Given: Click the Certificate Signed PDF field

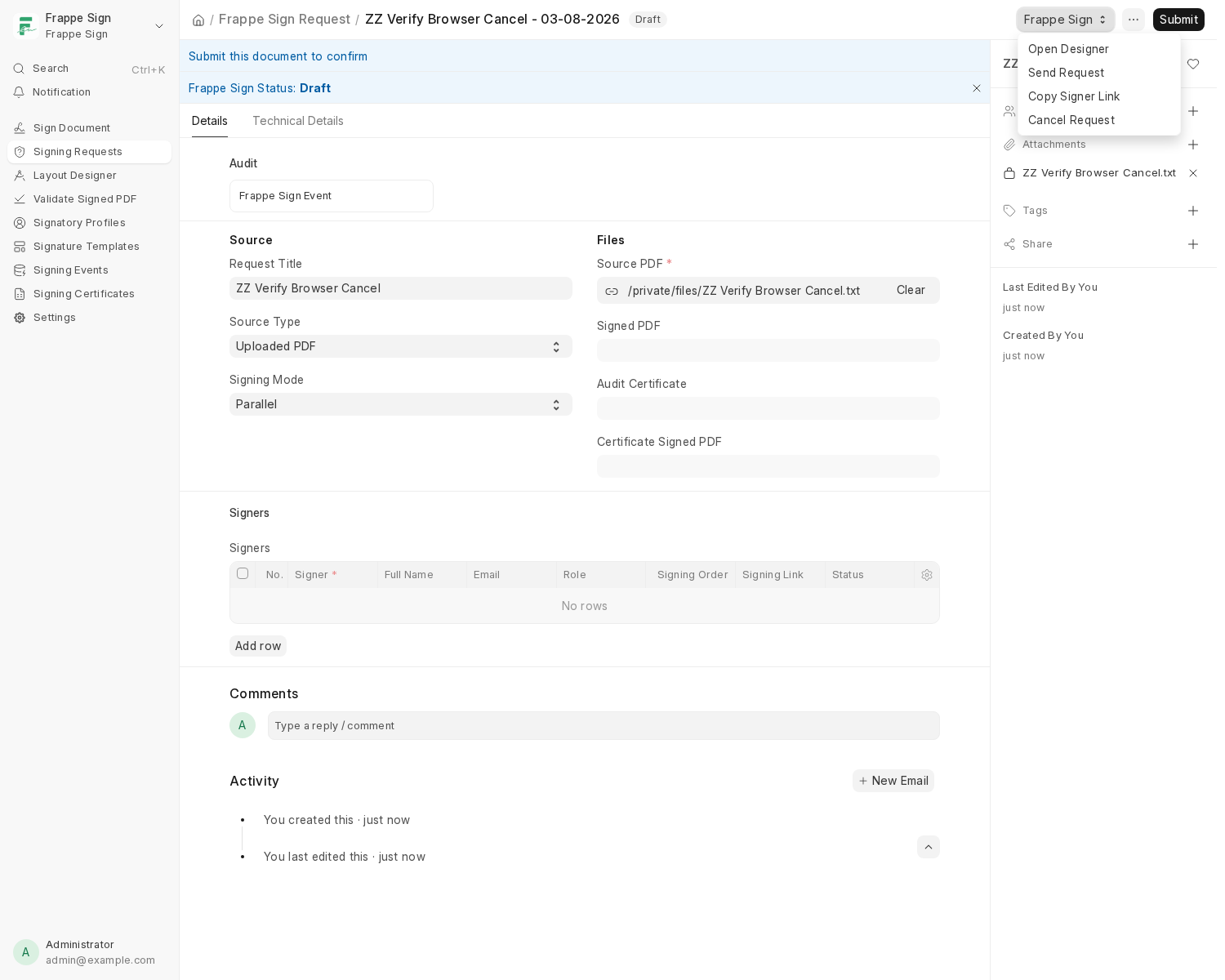Looking at the screenshot, I should pyautogui.click(x=768, y=466).
